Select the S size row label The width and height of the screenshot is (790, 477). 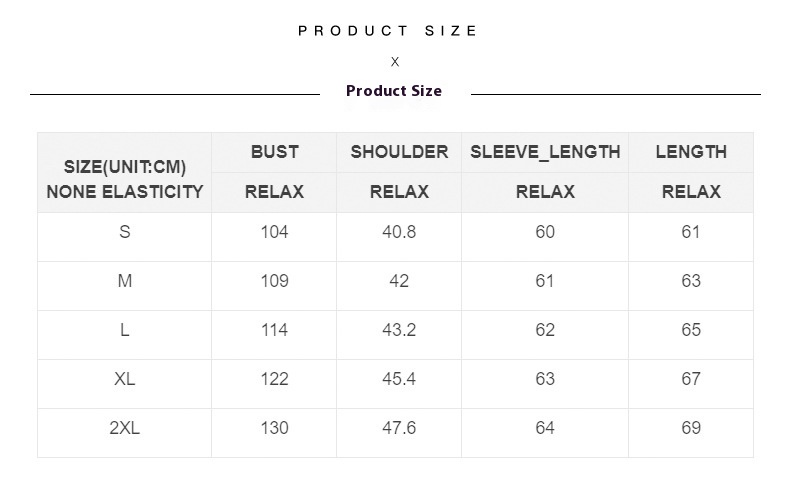point(124,232)
